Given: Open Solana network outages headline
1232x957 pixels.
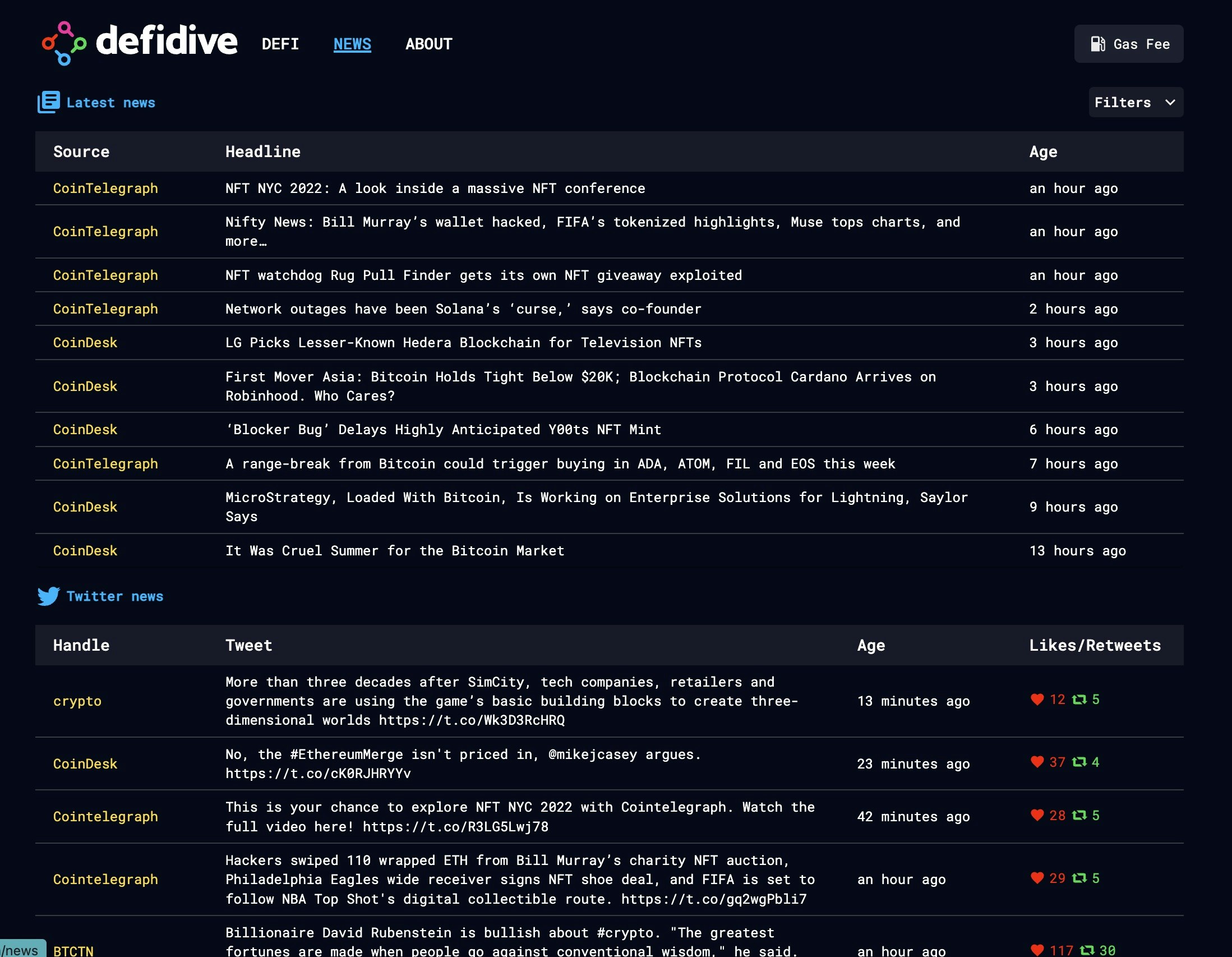Looking at the screenshot, I should tap(463, 309).
